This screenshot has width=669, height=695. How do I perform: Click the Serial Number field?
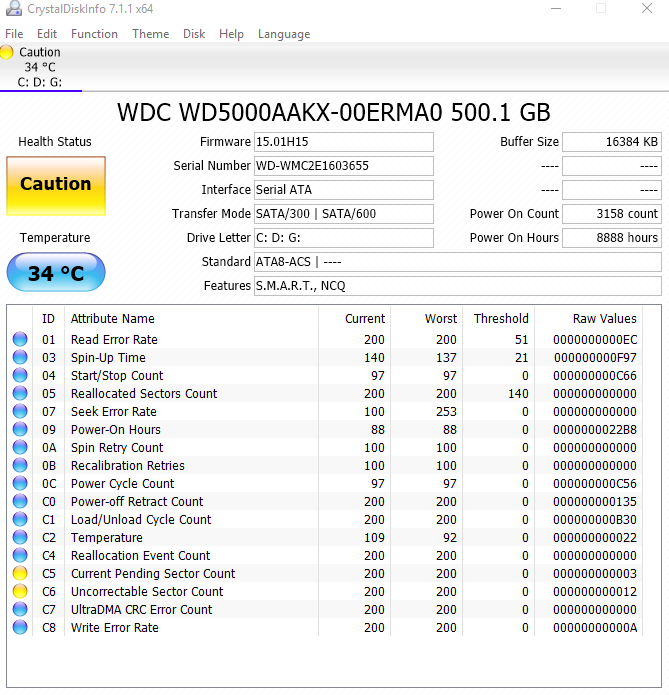(x=344, y=166)
